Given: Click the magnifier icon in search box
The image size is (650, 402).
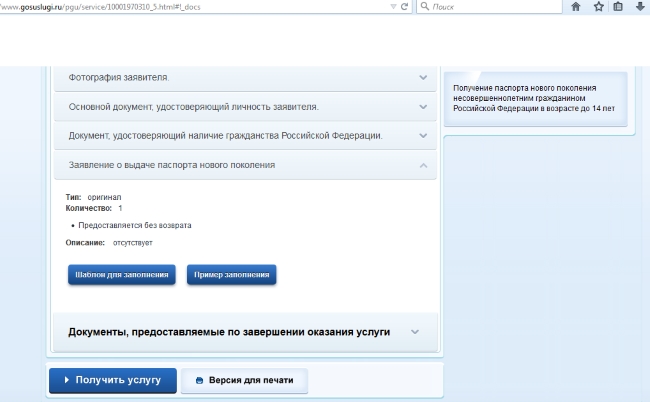Looking at the screenshot, I should 425,6.
